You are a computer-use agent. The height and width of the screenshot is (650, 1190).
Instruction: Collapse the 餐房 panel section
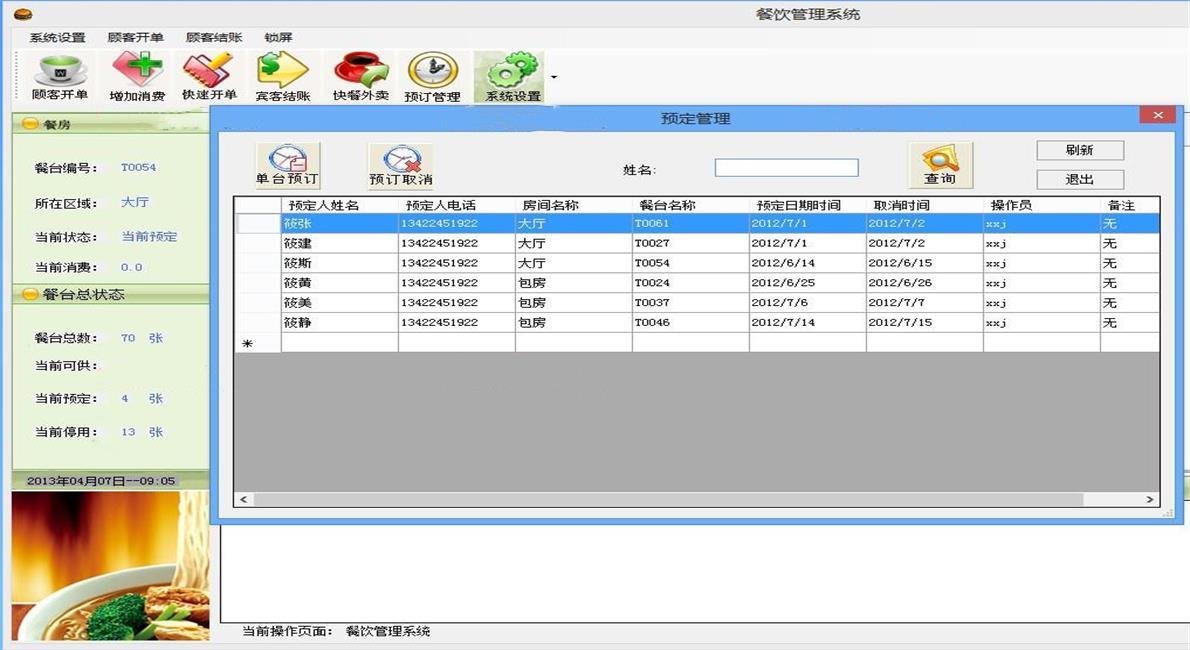pos(30,125)
